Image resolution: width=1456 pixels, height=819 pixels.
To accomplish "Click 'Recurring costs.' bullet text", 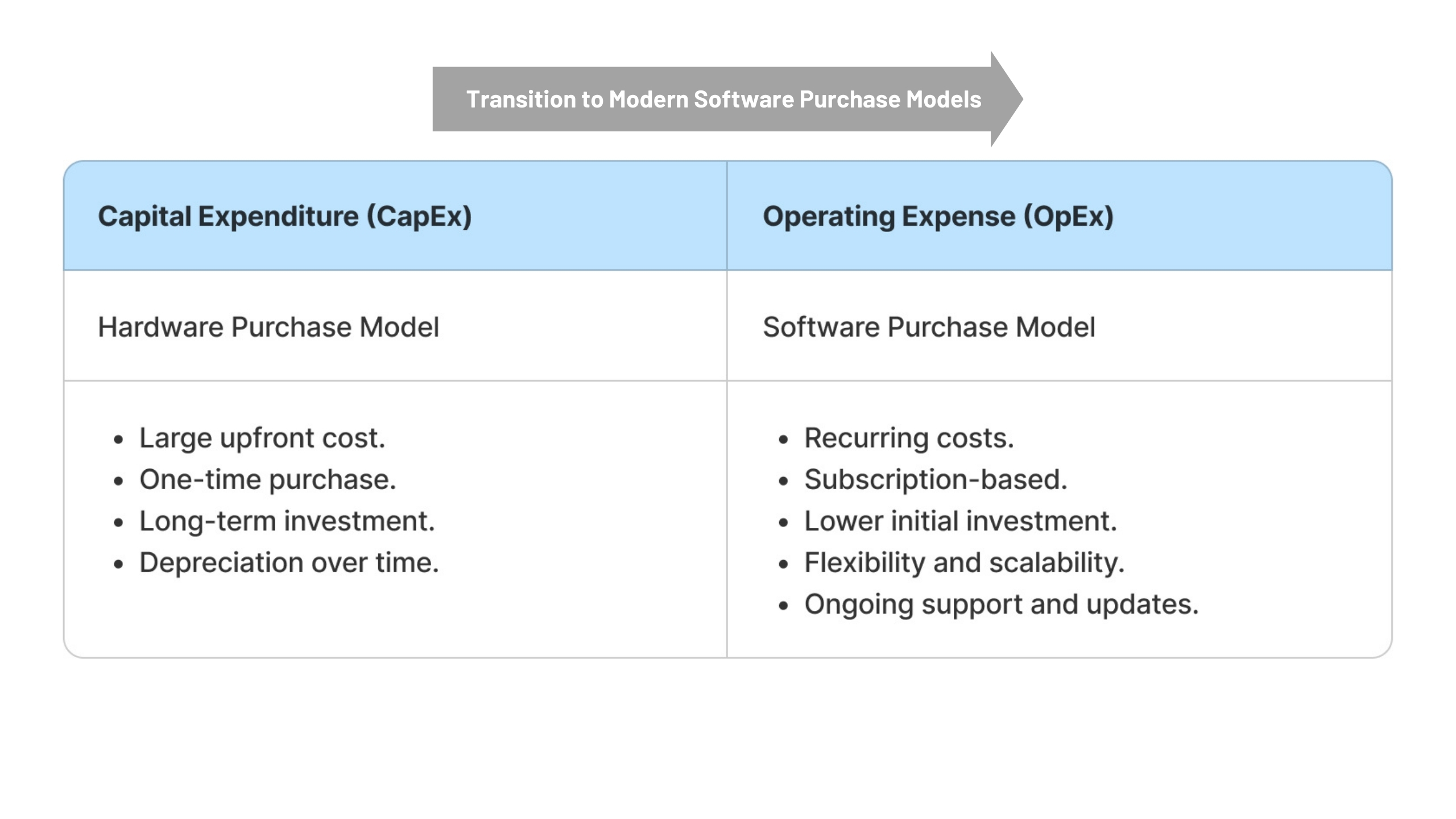I will (908, 438).
